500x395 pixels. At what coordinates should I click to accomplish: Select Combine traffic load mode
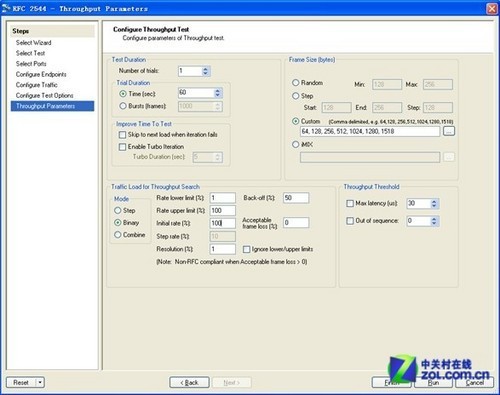(x=117, y=235)
